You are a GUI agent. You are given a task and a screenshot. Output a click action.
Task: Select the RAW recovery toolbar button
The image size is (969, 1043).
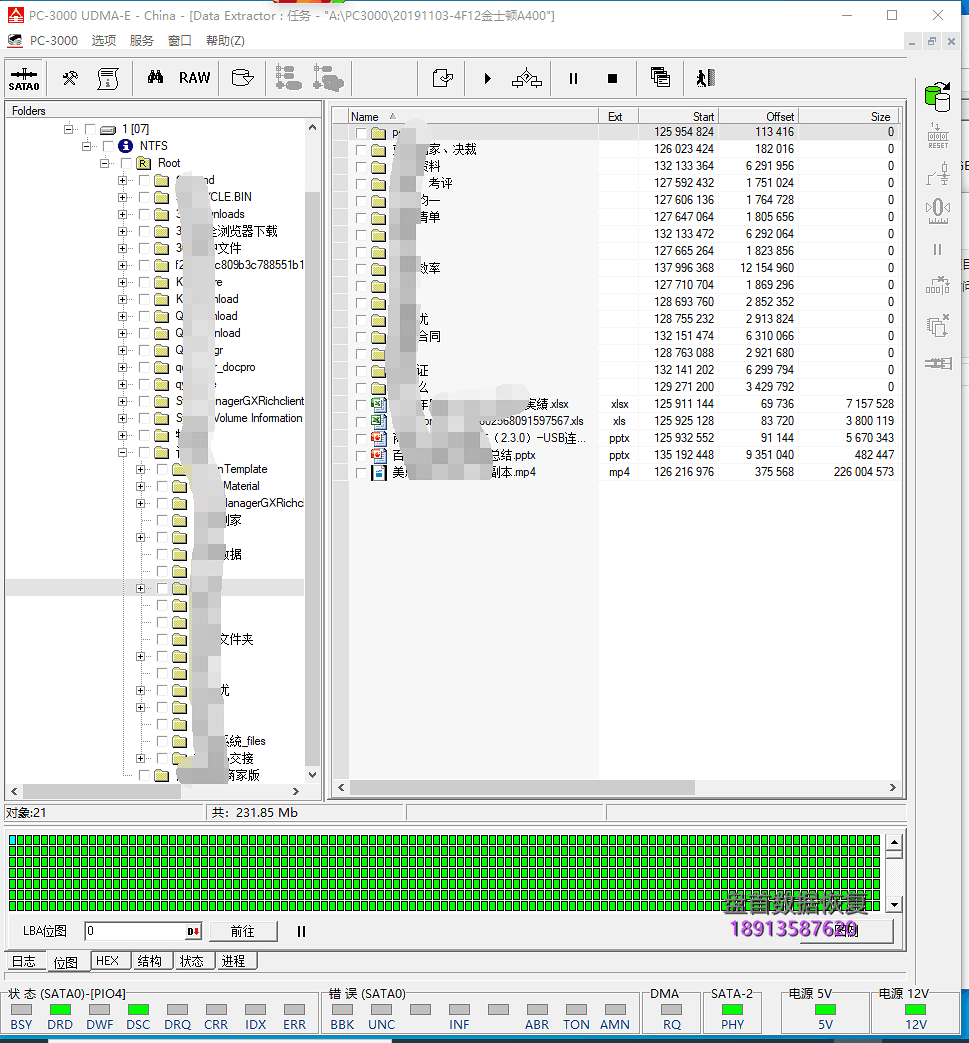point(194,78)
